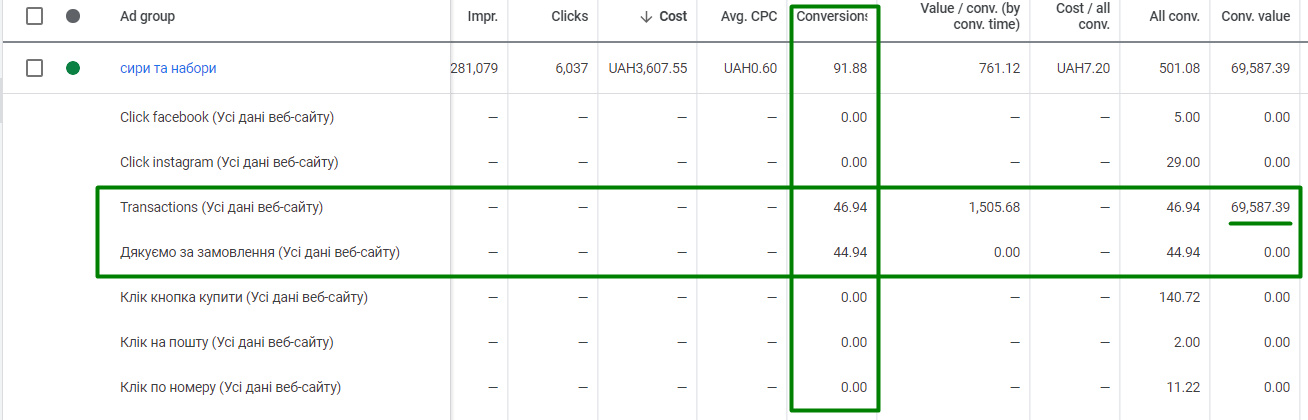Sort by the Ad group column header

pyautogui.click(x=147, y=17)
